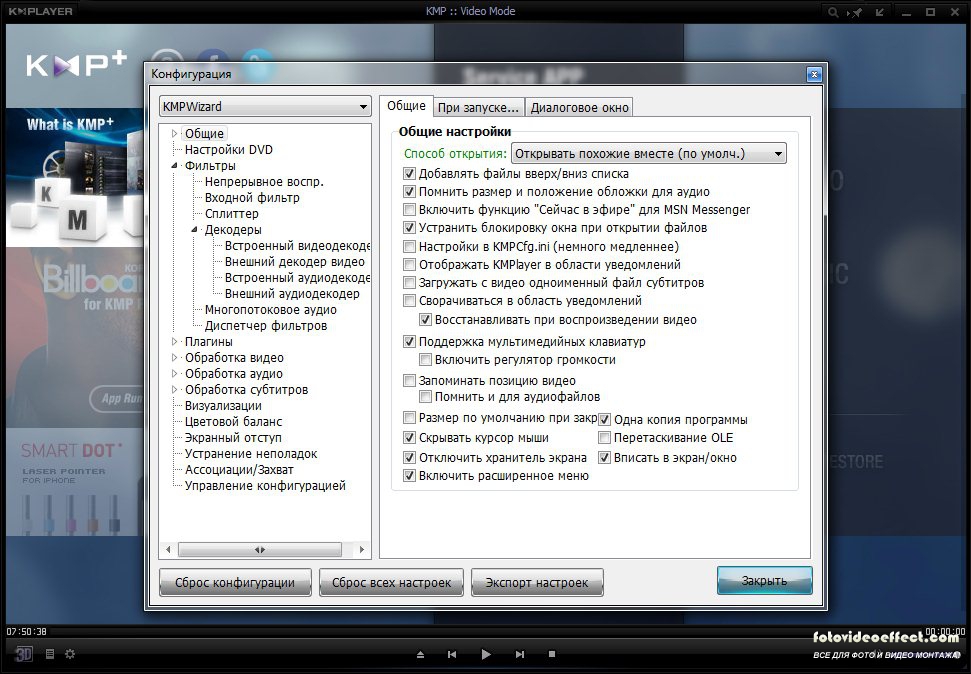Image resolution: width=971 pixels, height=674 pixels.
Task: Collapse the Декодеры tree node
Action: pyautogui.click(x=194, y=230)
